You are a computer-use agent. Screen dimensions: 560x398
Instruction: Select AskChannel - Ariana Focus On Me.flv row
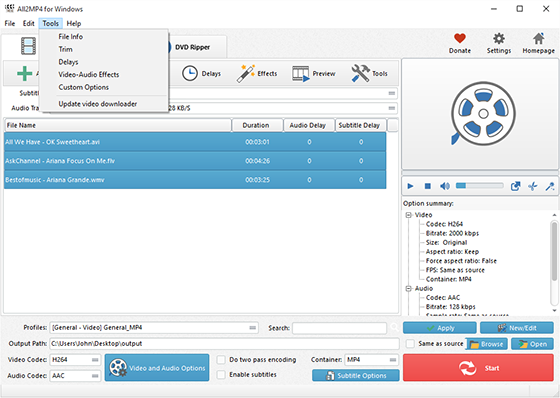pos(195,161)
